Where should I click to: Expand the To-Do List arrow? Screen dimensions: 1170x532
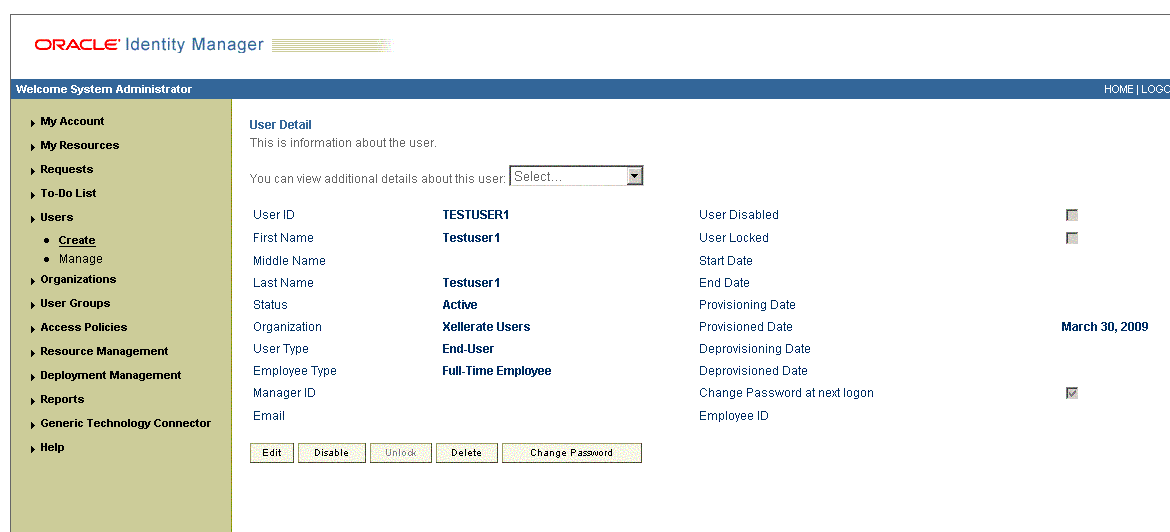33,195
